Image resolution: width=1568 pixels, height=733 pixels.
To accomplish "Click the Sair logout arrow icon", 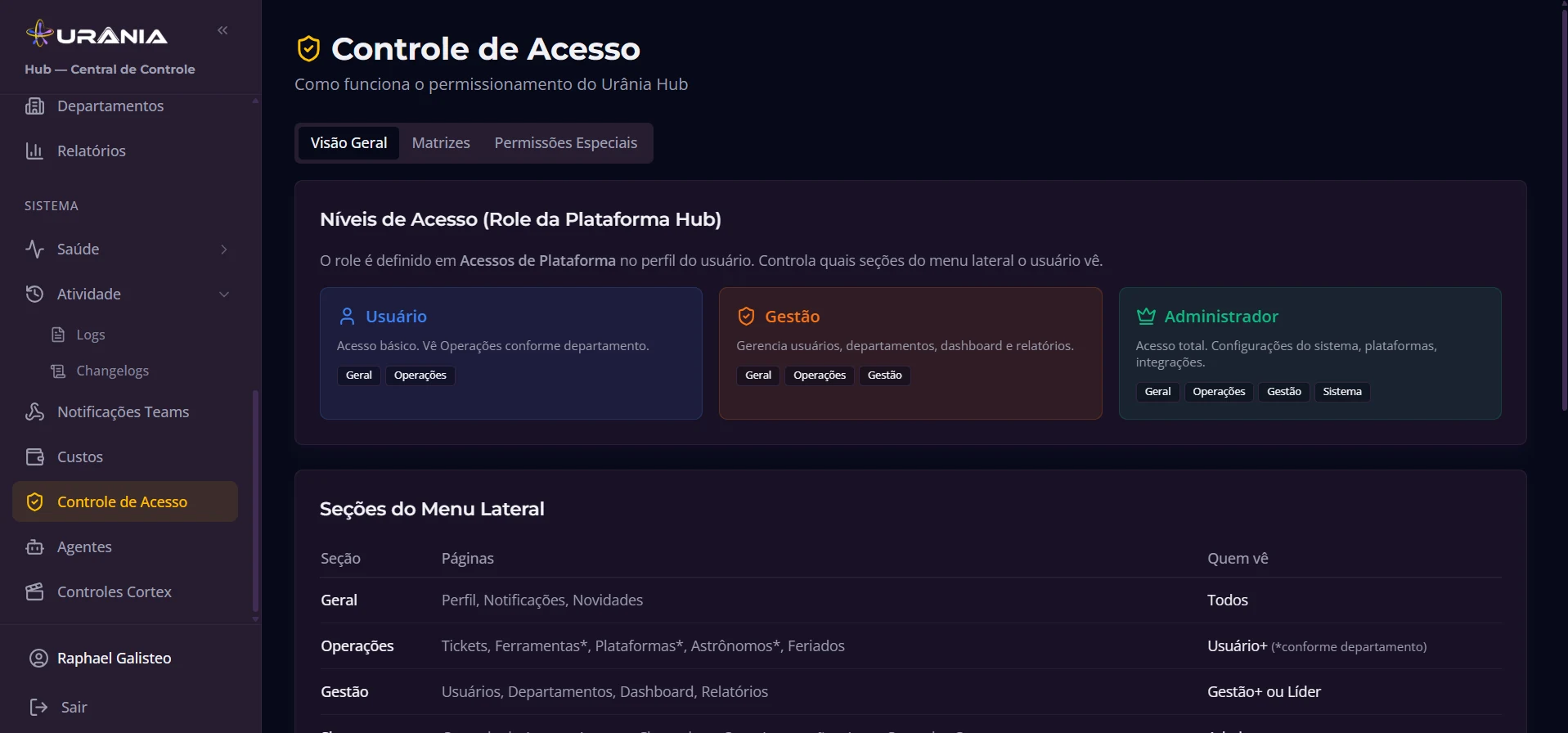I will point(38,707).
